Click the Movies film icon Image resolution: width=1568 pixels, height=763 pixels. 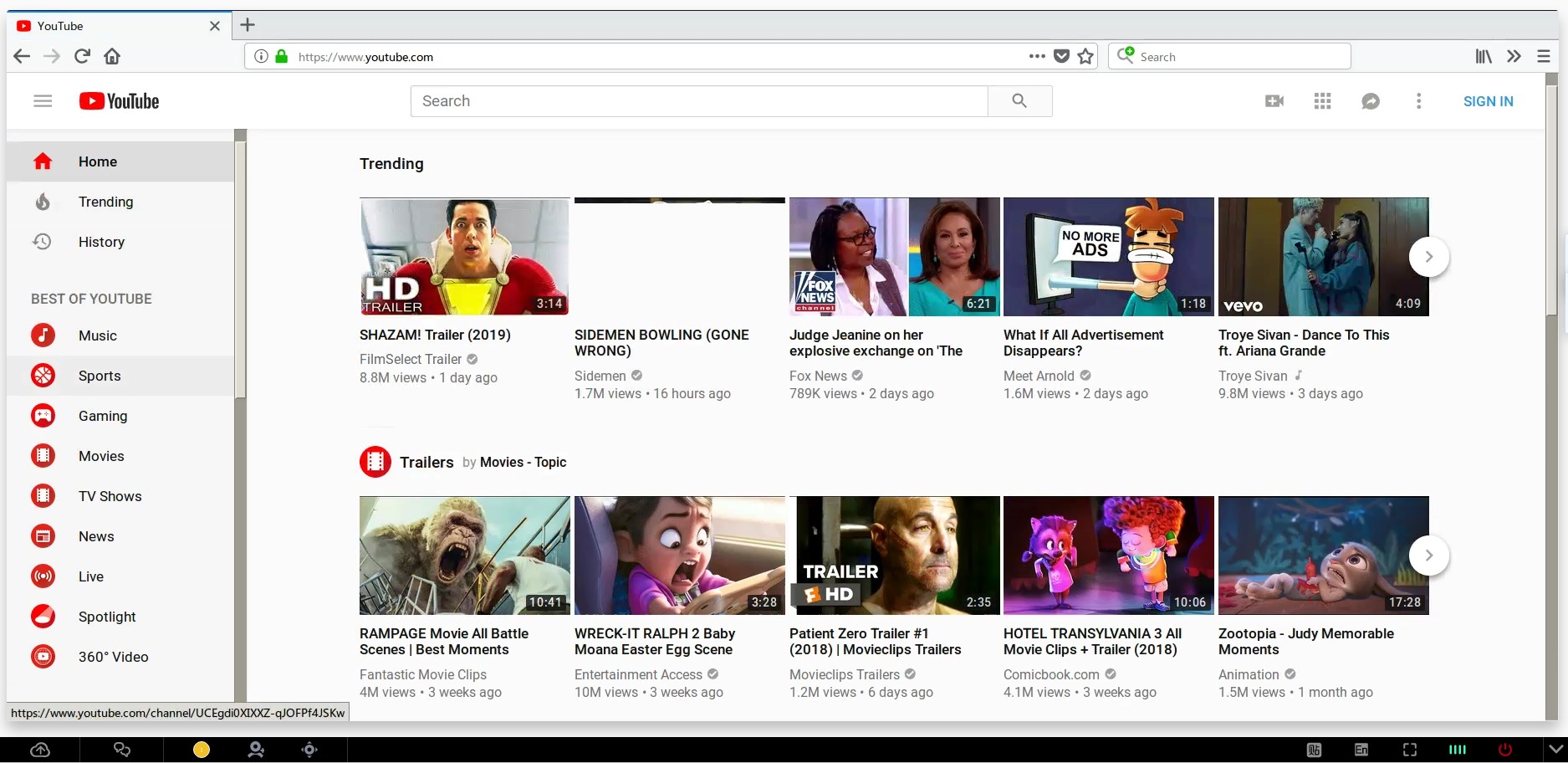click(x=43, y=456)
